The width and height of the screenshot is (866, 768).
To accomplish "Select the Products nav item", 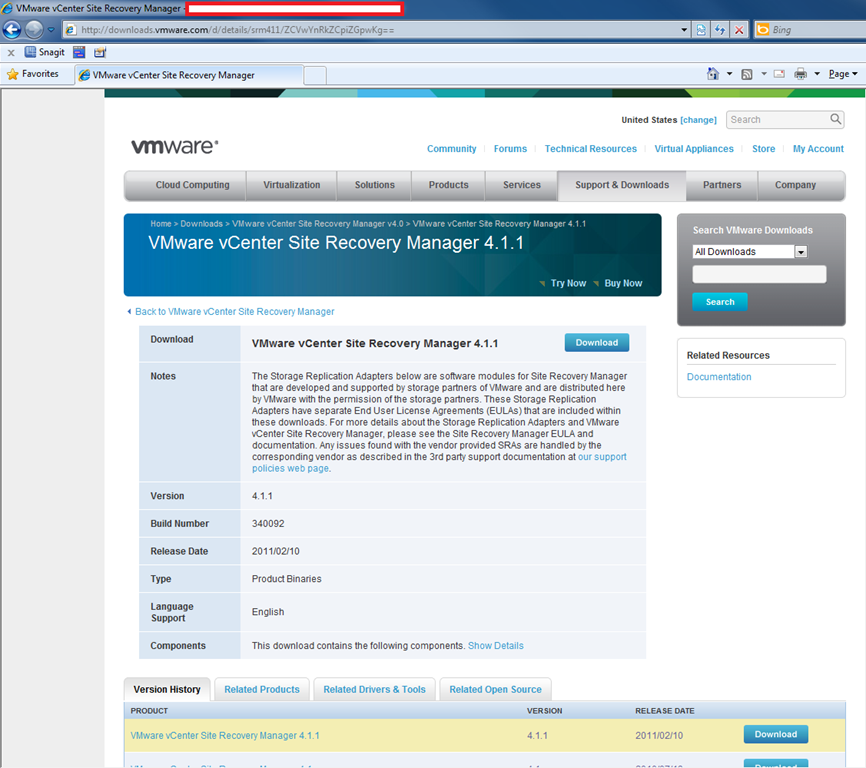I will point(448,185).
